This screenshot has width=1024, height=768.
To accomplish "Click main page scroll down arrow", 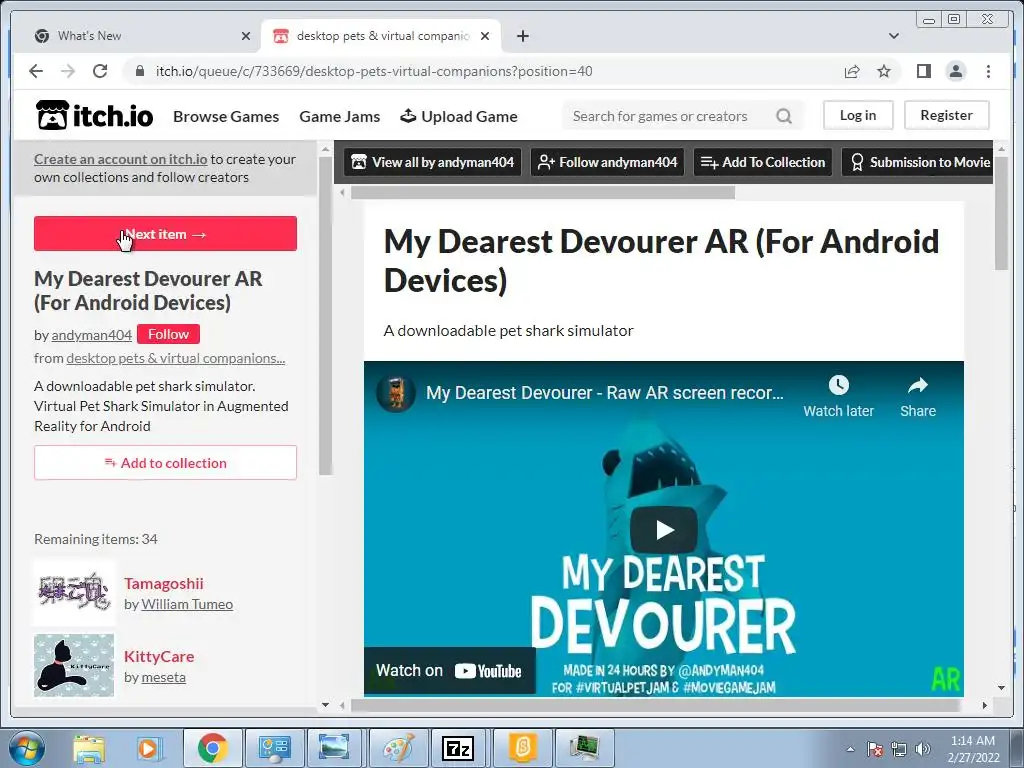I will [1001, 688].
